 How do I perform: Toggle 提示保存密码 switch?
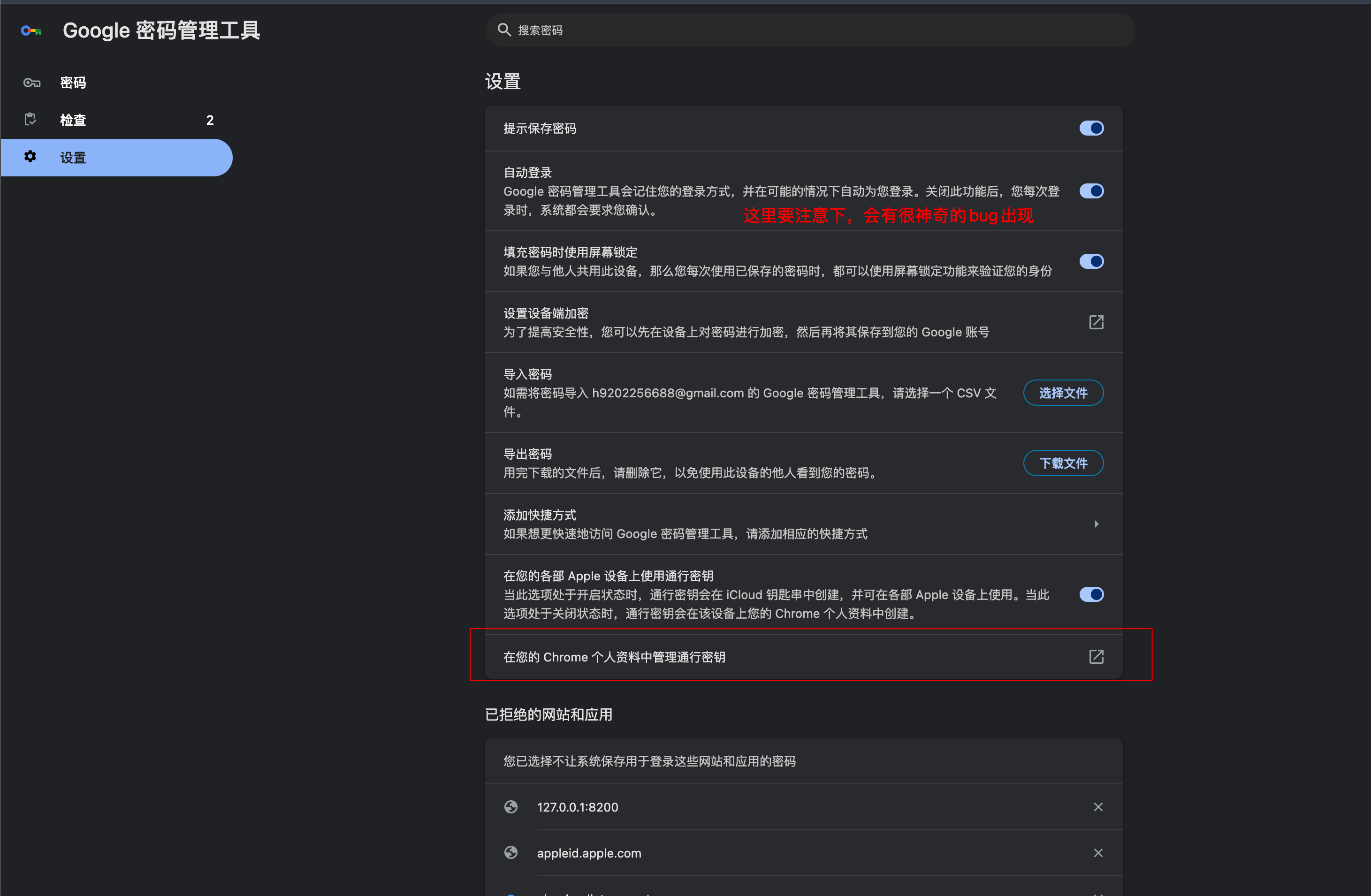coord(1092,128)
